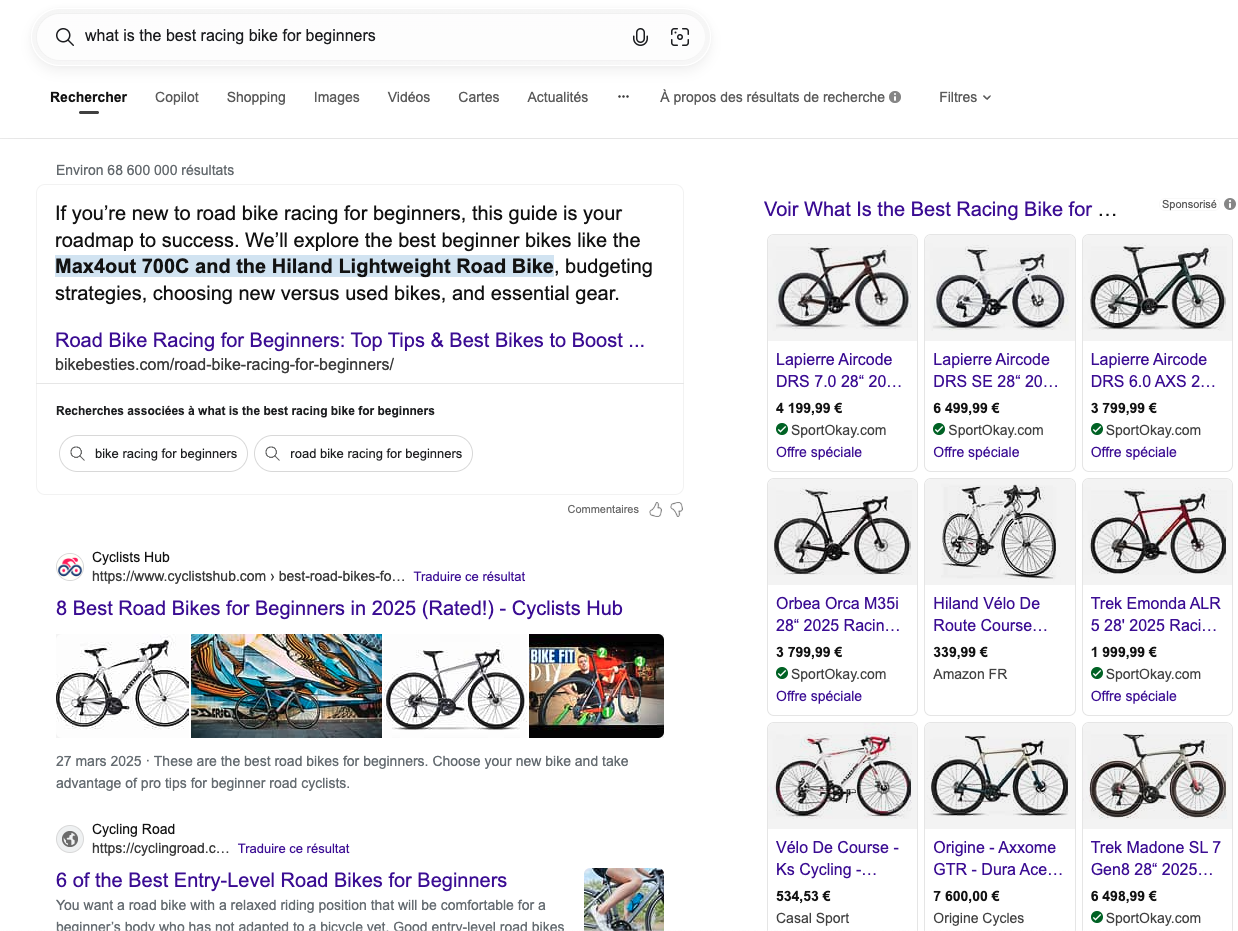The height and width of the screenshot is (931, 1238).
Task: Open Trek Madone SL 7 product image
Action: 1157,777
